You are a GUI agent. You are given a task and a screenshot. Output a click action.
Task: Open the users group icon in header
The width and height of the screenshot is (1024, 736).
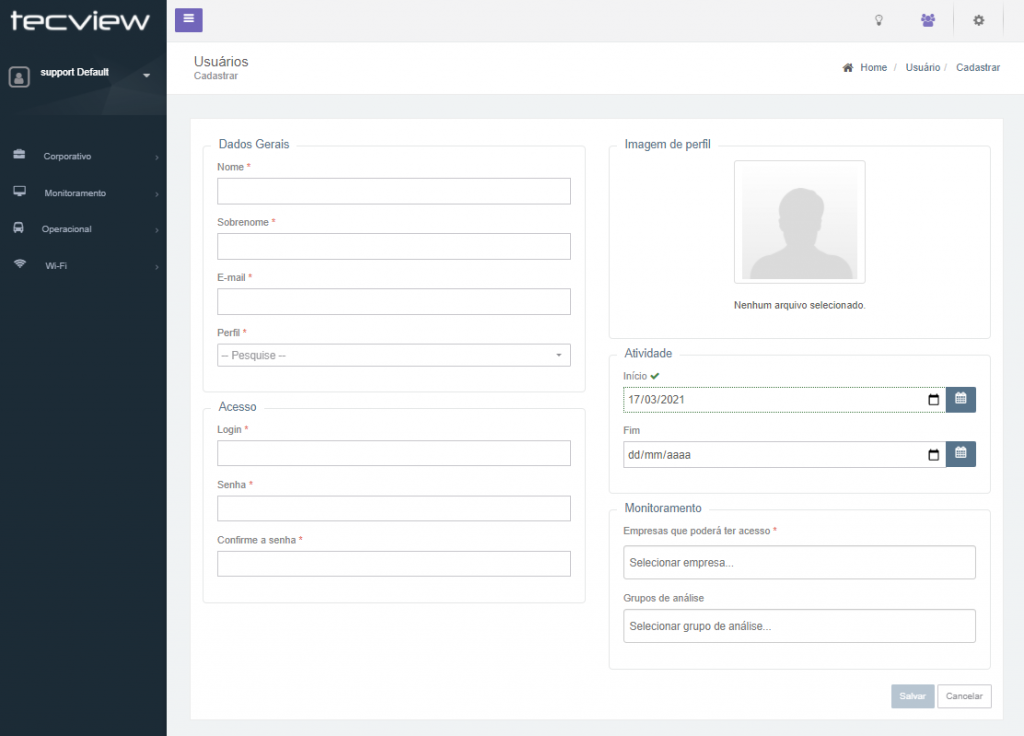(x=928, y=20)
